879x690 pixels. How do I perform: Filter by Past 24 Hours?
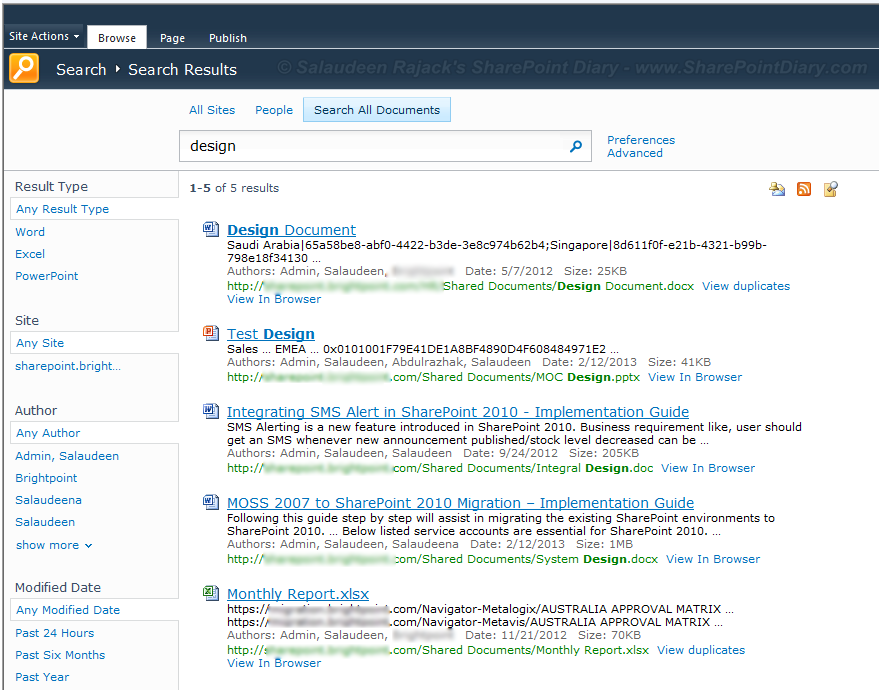54,633
